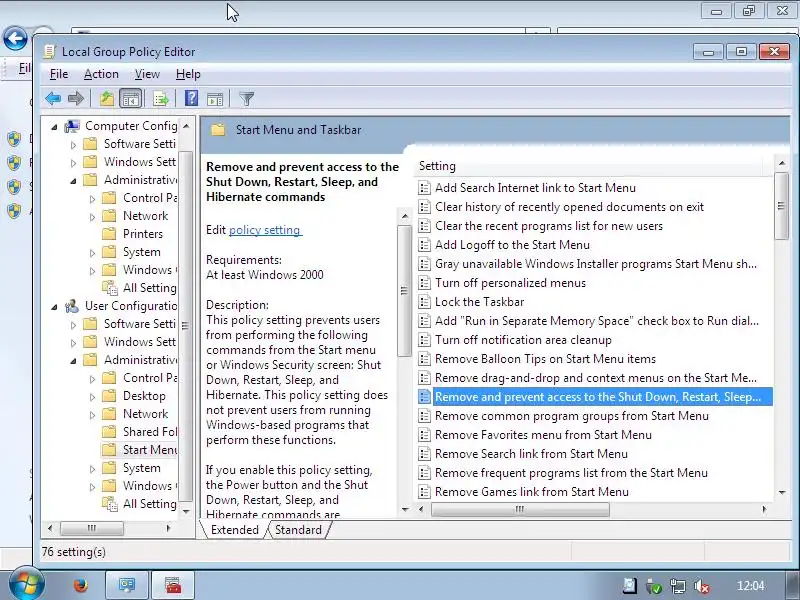Click the Export List toolbar icon
The image size is (800, 600).
click(161, 98)
